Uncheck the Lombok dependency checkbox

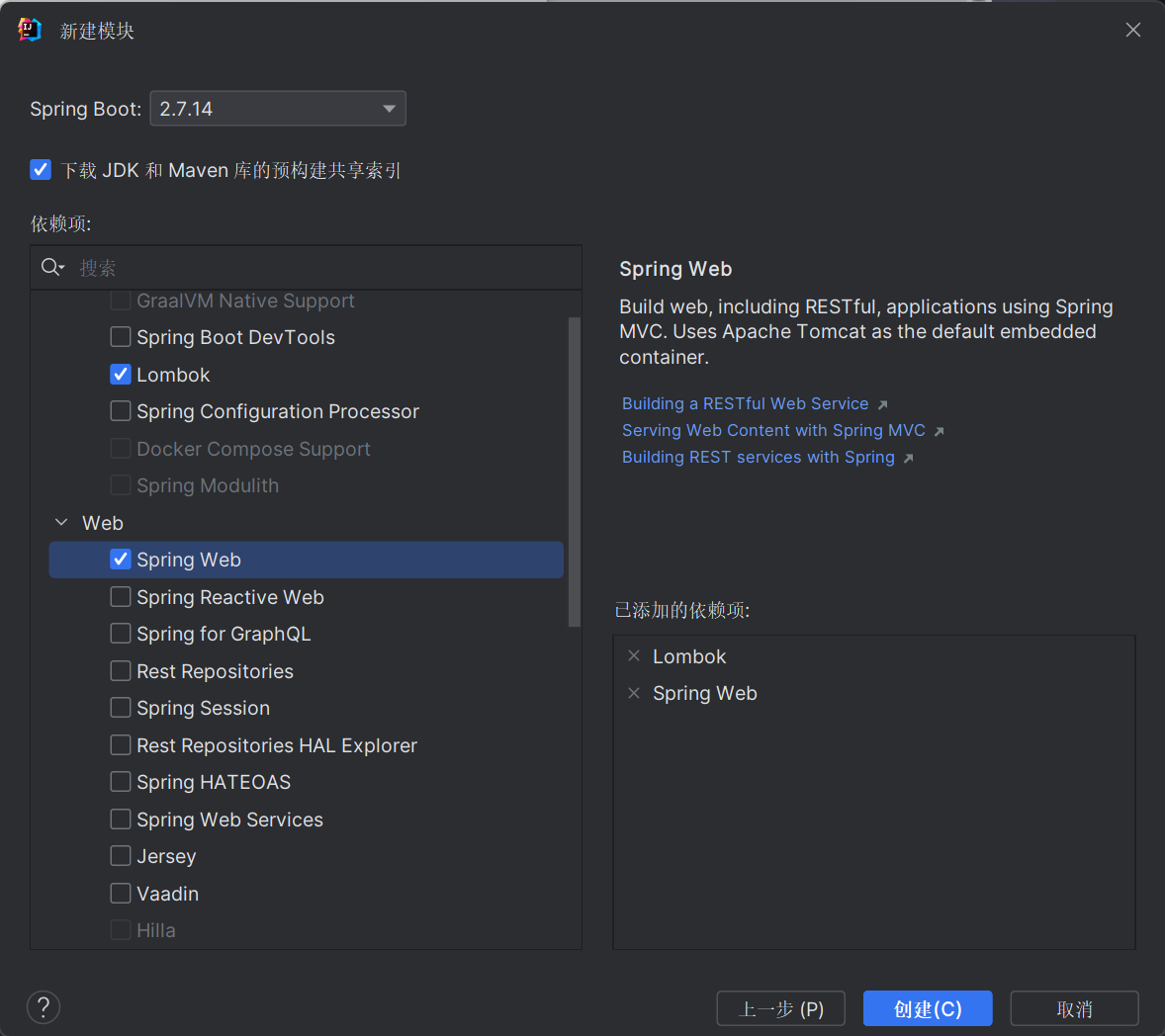coord(121,374)
